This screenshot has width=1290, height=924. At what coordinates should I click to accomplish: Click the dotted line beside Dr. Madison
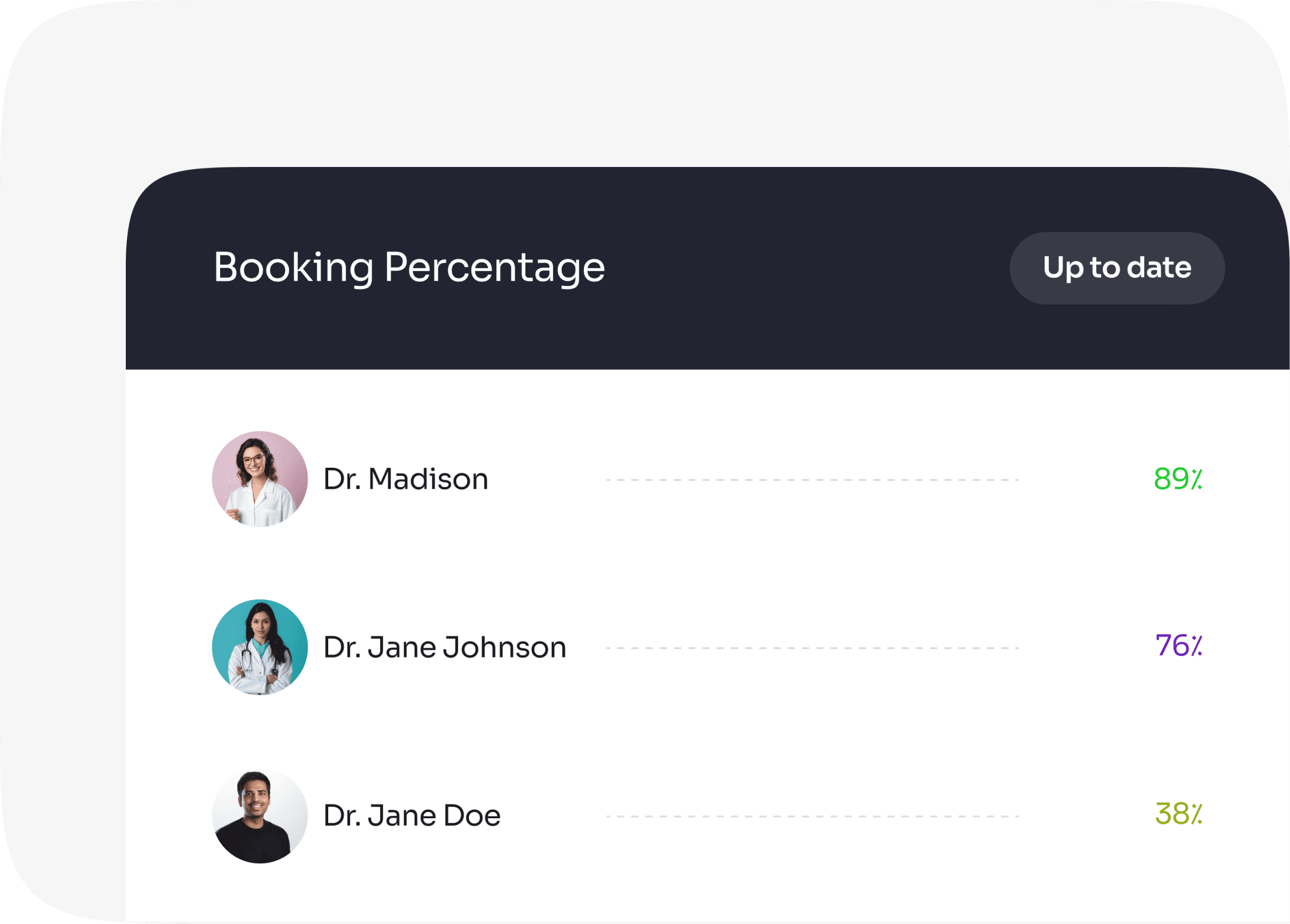click(812, 480)
